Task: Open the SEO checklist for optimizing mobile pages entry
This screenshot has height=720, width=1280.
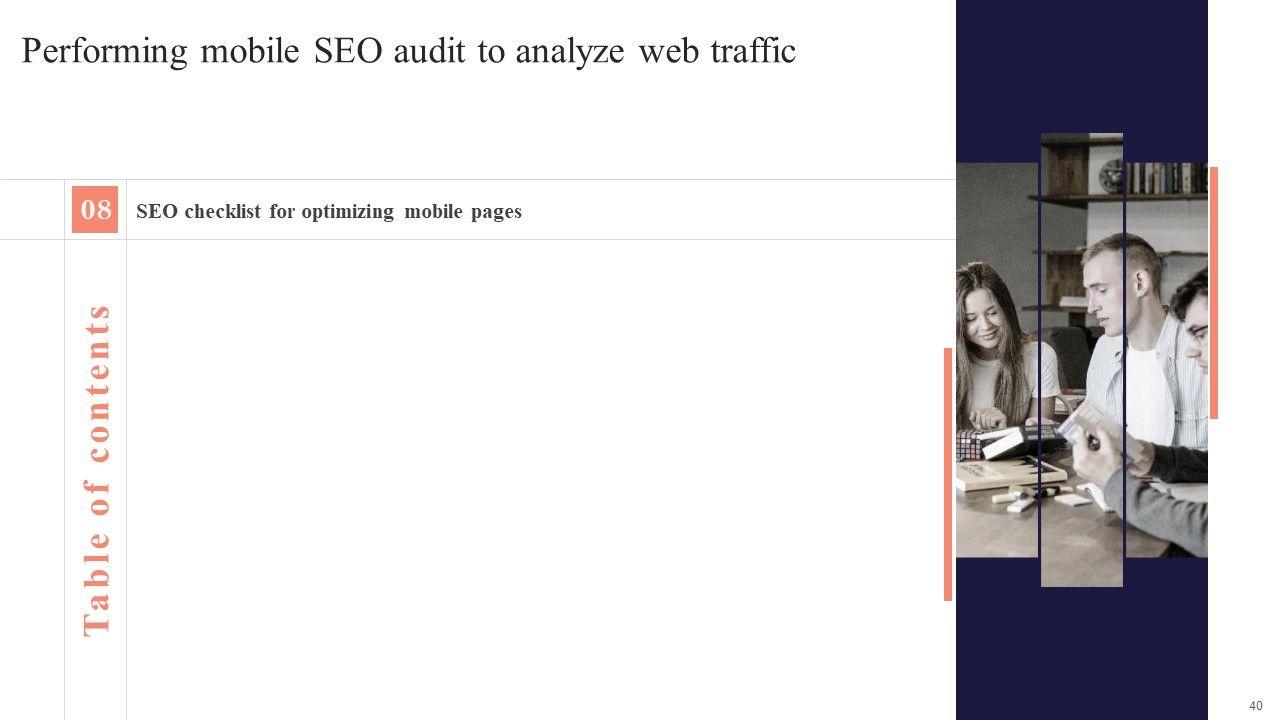Action: [328, 212]
